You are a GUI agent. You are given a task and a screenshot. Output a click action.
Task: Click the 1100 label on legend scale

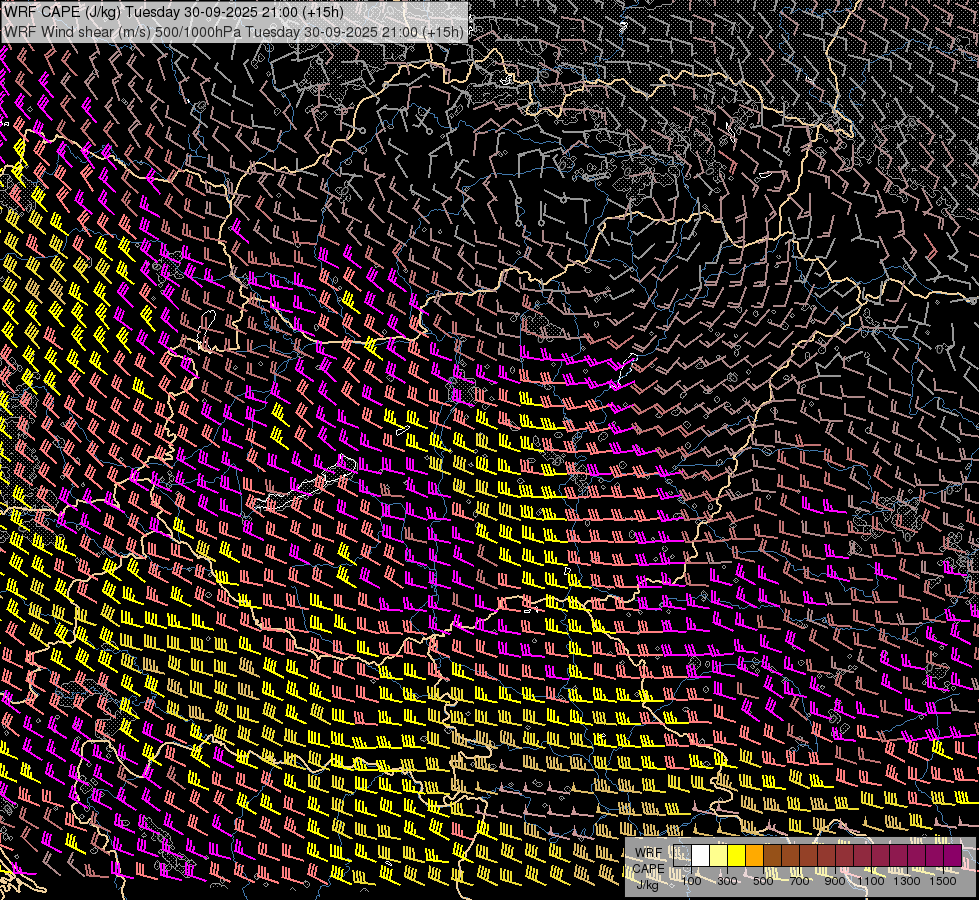[872, 881]
